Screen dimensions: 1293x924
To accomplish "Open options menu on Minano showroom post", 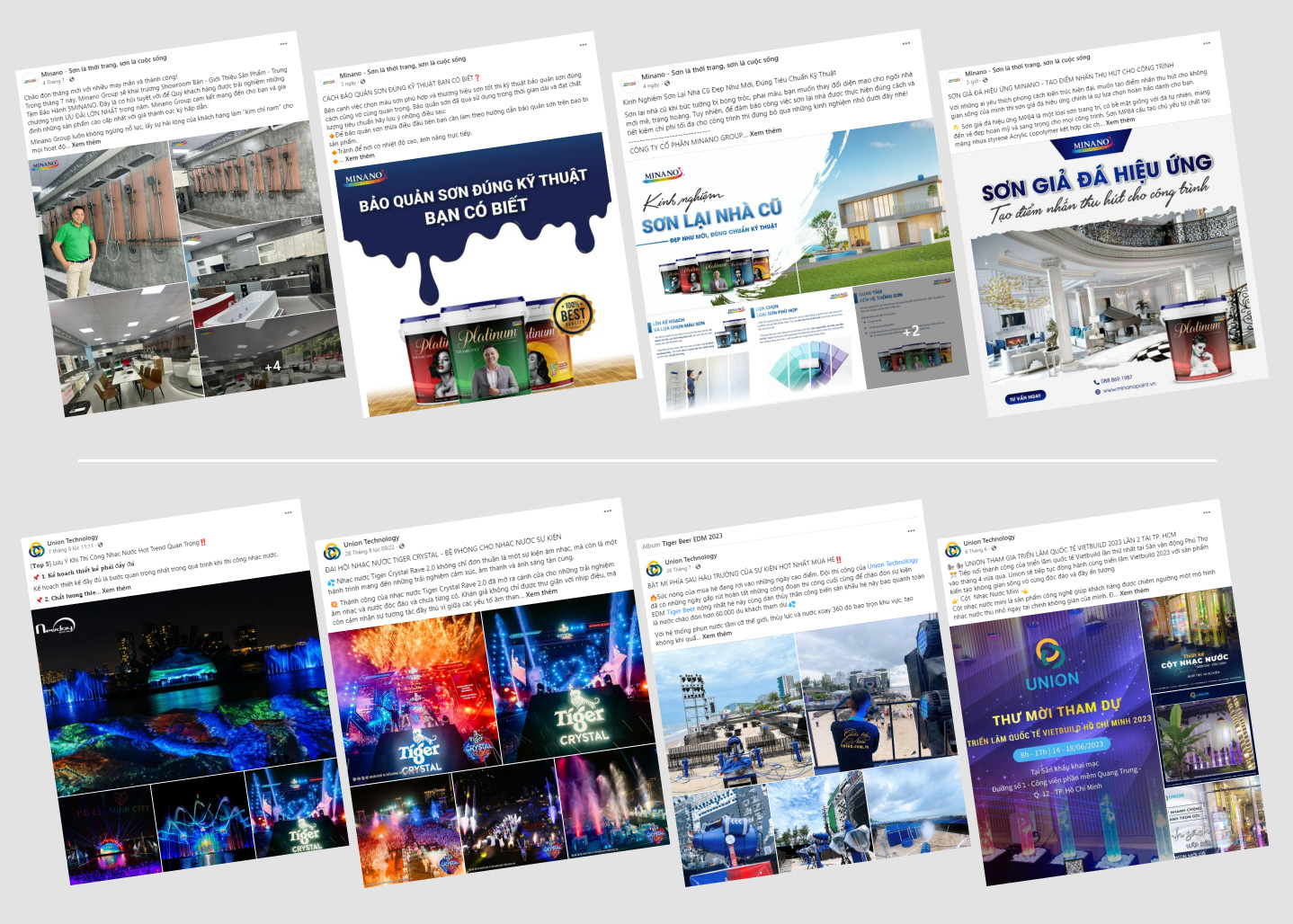I will tap(283, 43).
